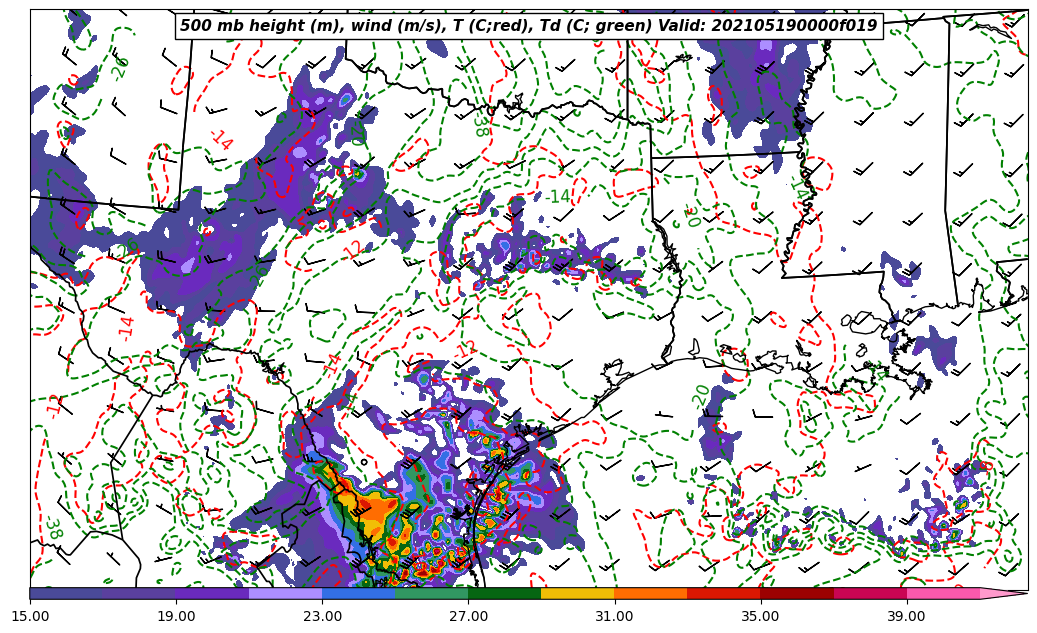Click the 15.00 colorbar tick label

(30, 616)
